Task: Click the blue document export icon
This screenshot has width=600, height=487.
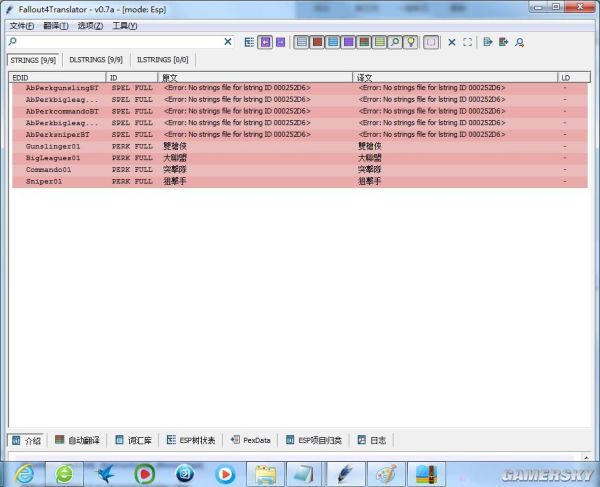Action: tap(488, 42)
